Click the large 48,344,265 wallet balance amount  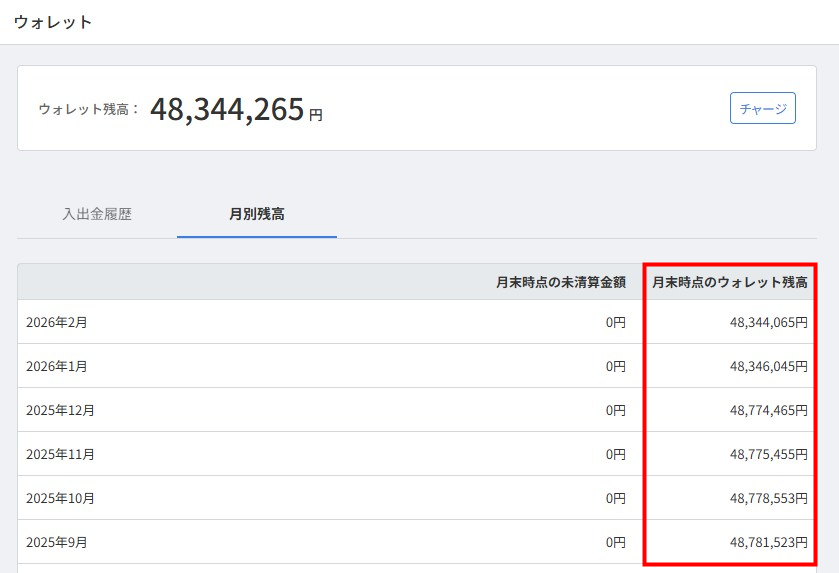[x=227, y=109]
